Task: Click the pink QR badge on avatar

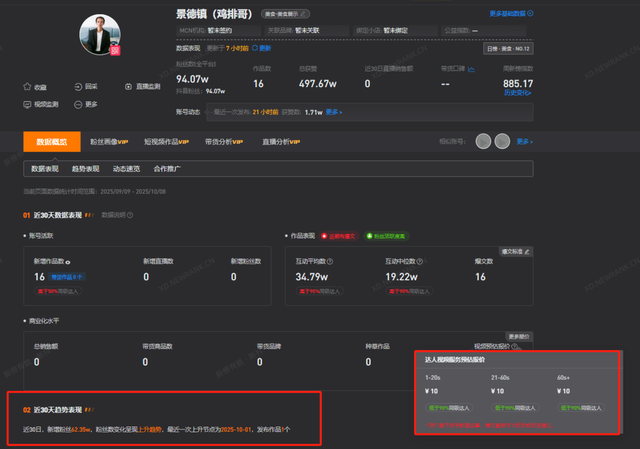Action: pos(115,50)
